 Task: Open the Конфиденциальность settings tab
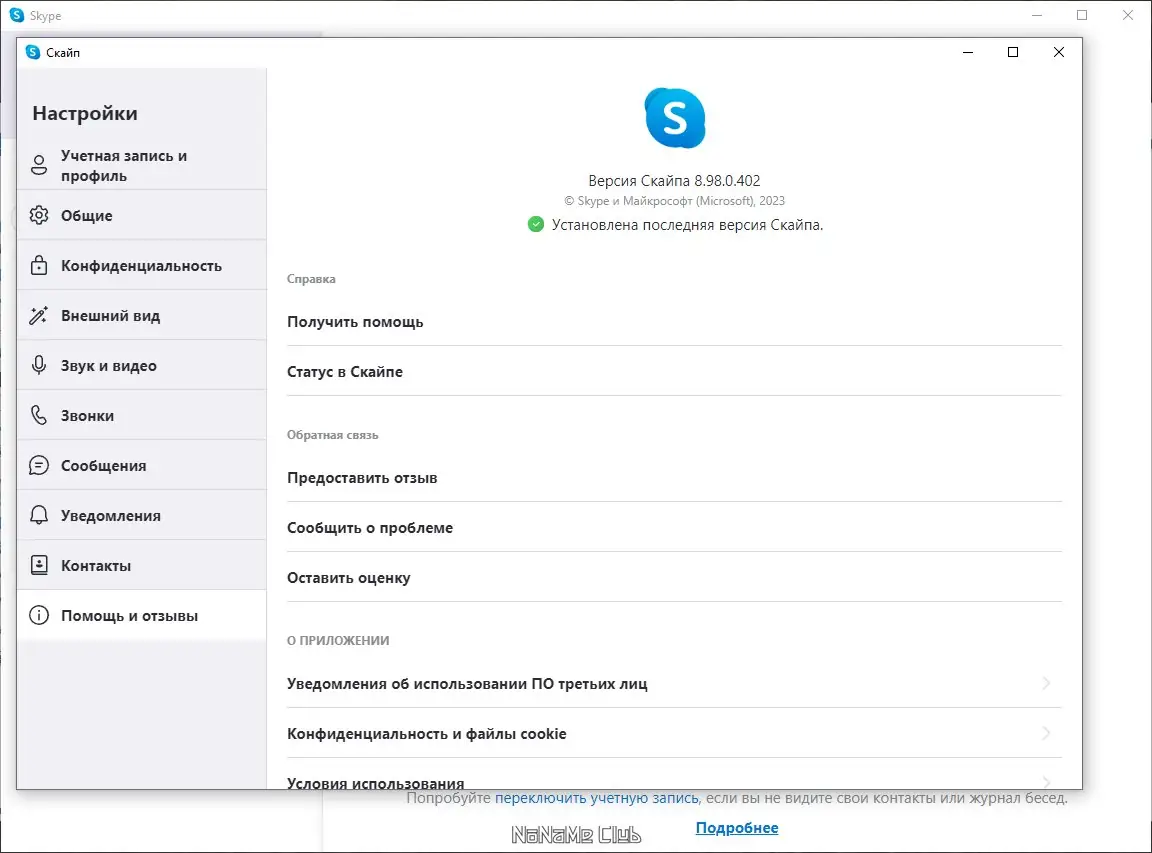[142, 265]
